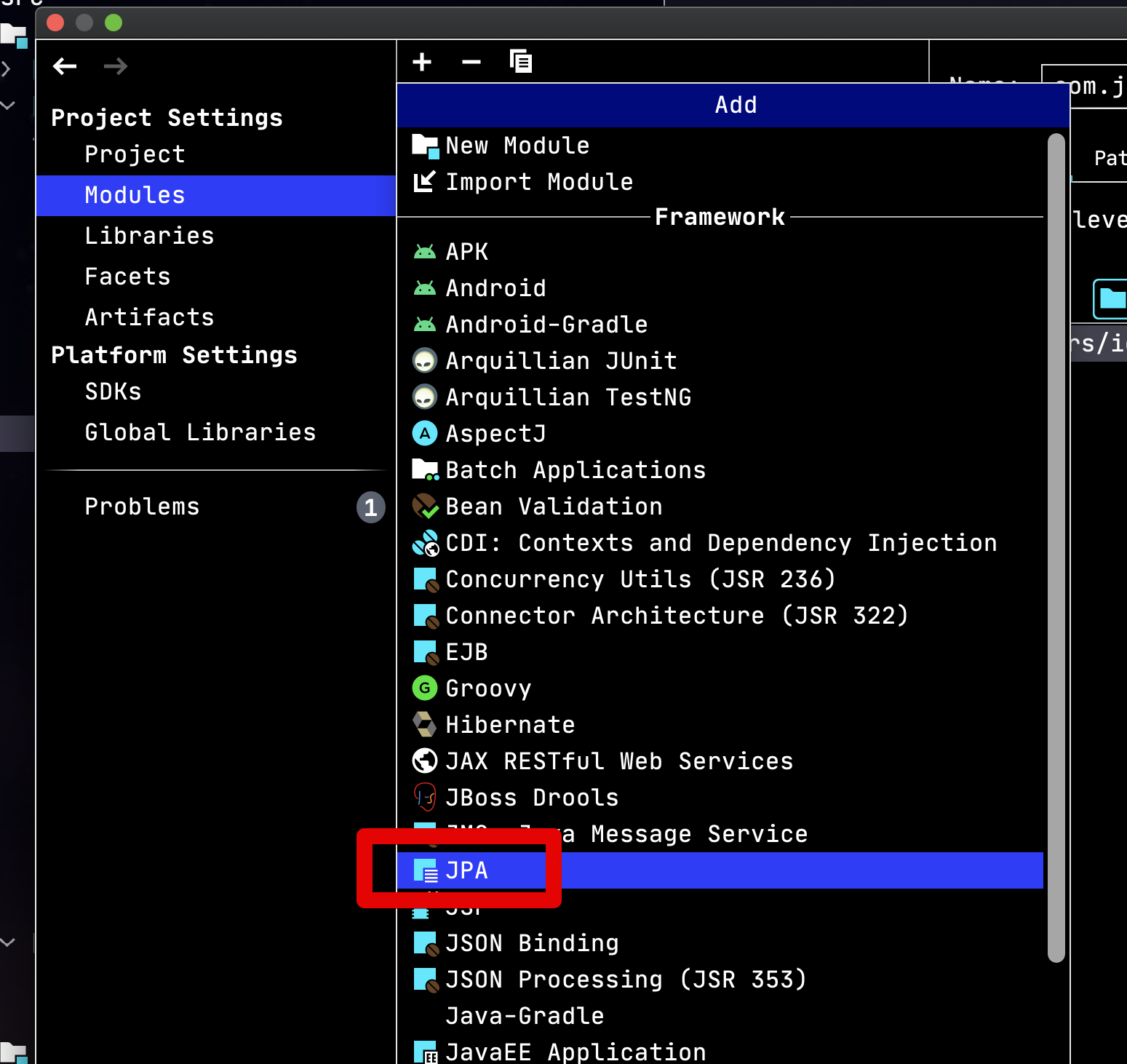Viewport: 1127px width, 1064px height.
Task: Click the Copy module toolbar icon
Action: pyautogui.click(x=521, y=62)
